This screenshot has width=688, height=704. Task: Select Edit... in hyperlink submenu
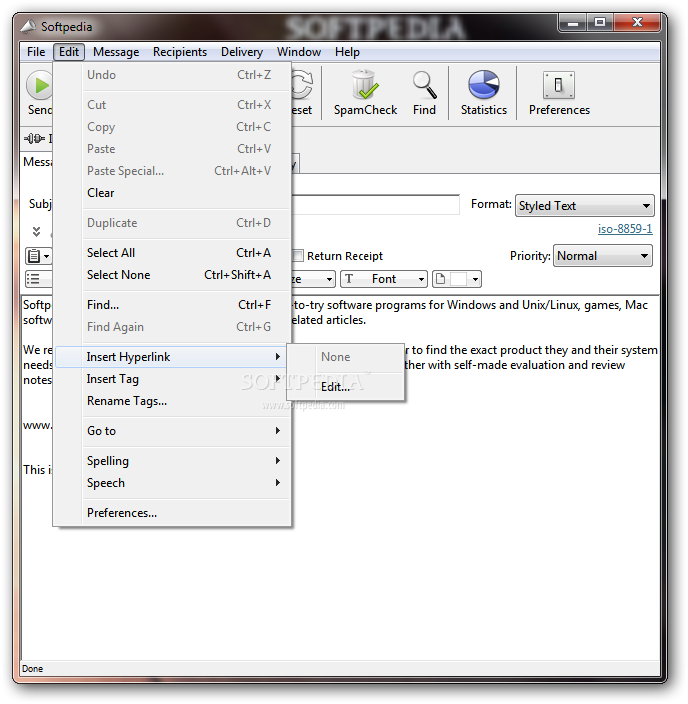coord(345,387)
